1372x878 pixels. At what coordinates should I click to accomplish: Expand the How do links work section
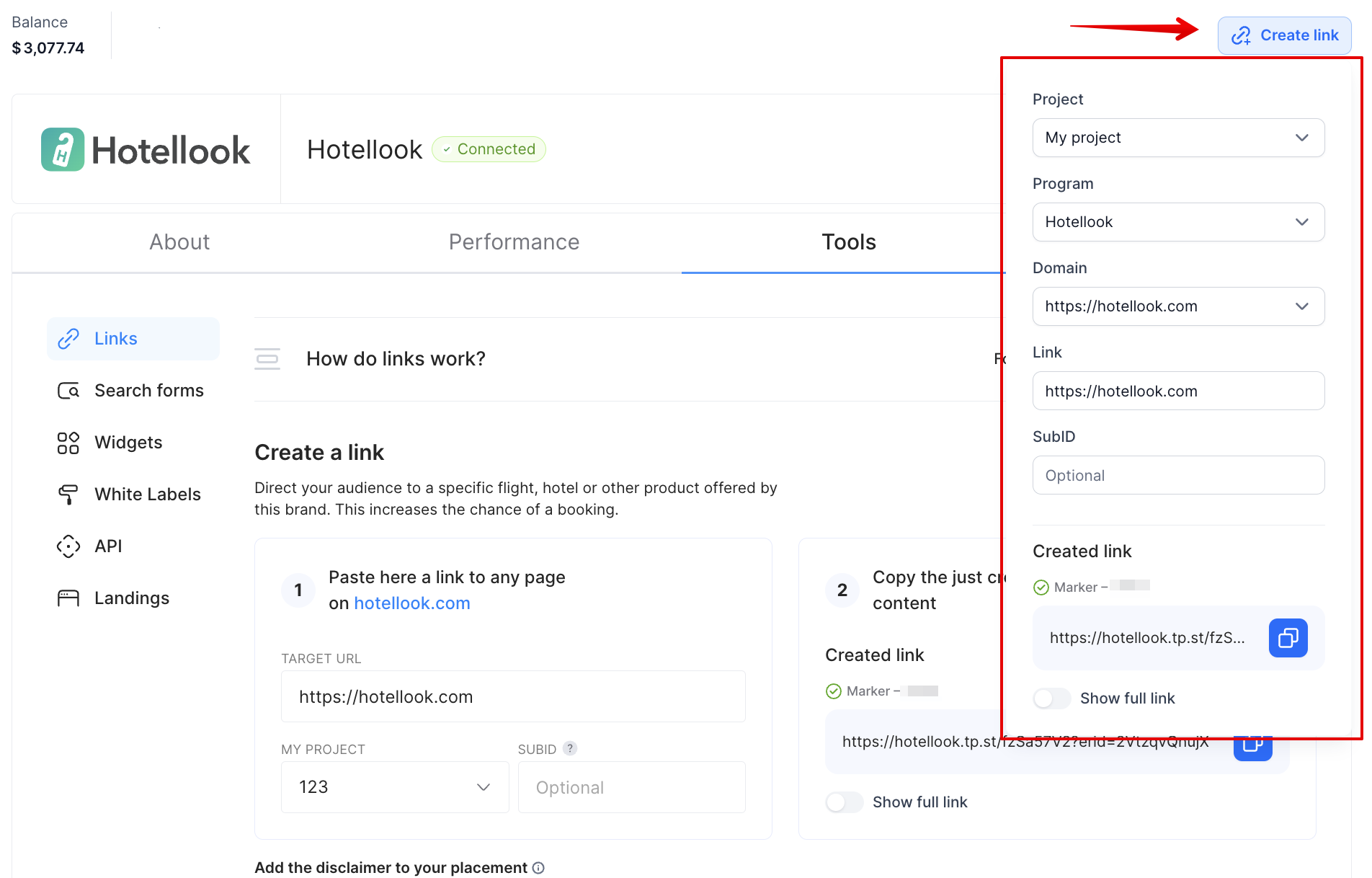[x=396, y=359]
